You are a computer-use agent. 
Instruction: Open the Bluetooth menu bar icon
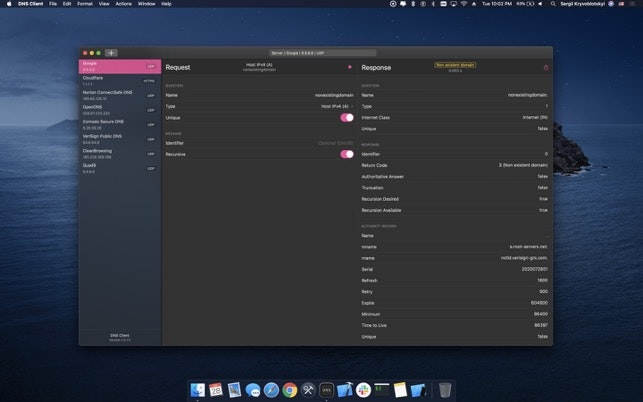click(x=433, y=4)
